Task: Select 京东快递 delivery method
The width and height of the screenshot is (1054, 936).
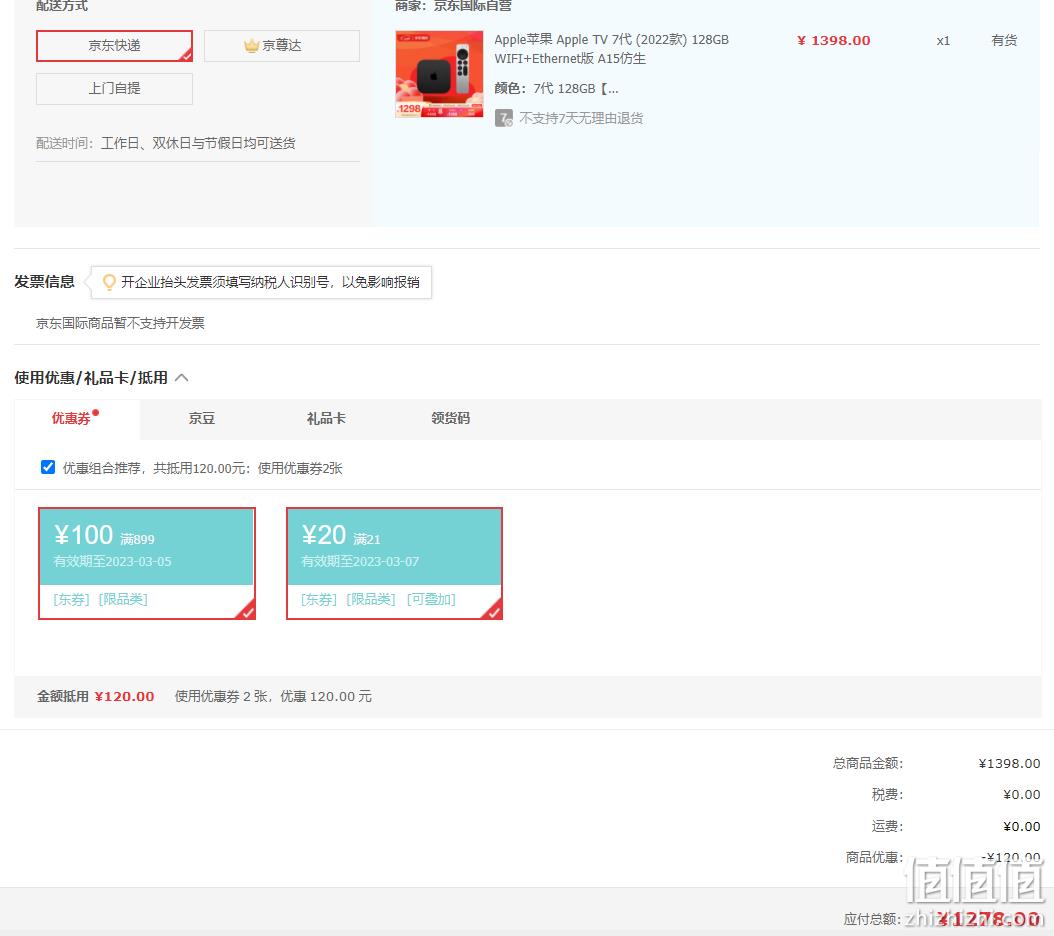Action: pos(114,46)
